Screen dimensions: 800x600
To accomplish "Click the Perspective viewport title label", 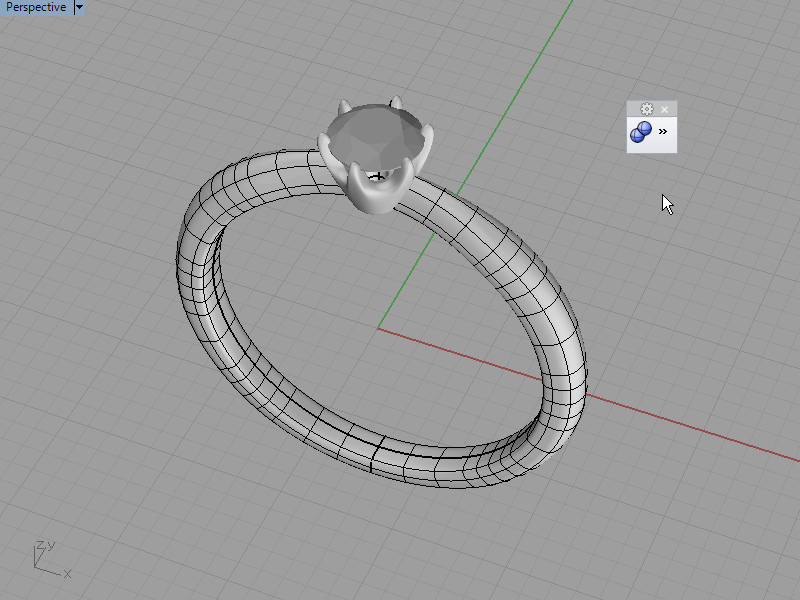I will point(36,7).
